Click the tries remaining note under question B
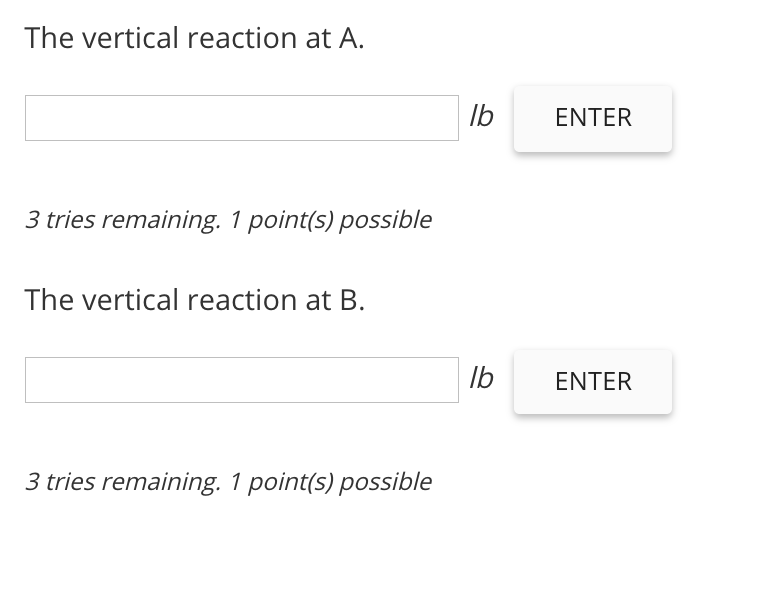 (x=228, y=481)
